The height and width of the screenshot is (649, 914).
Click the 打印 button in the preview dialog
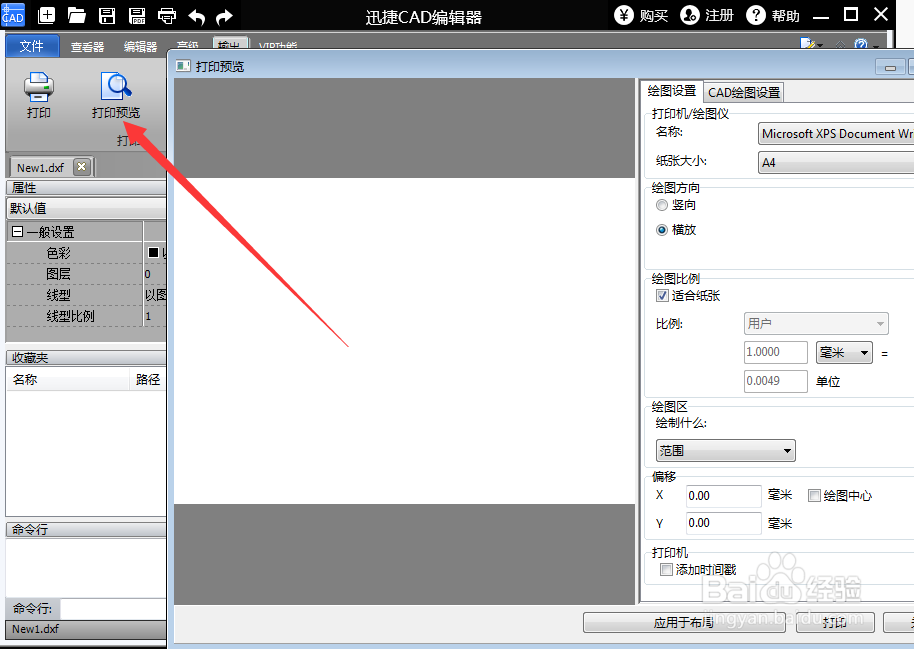click(x=835, y=623)
